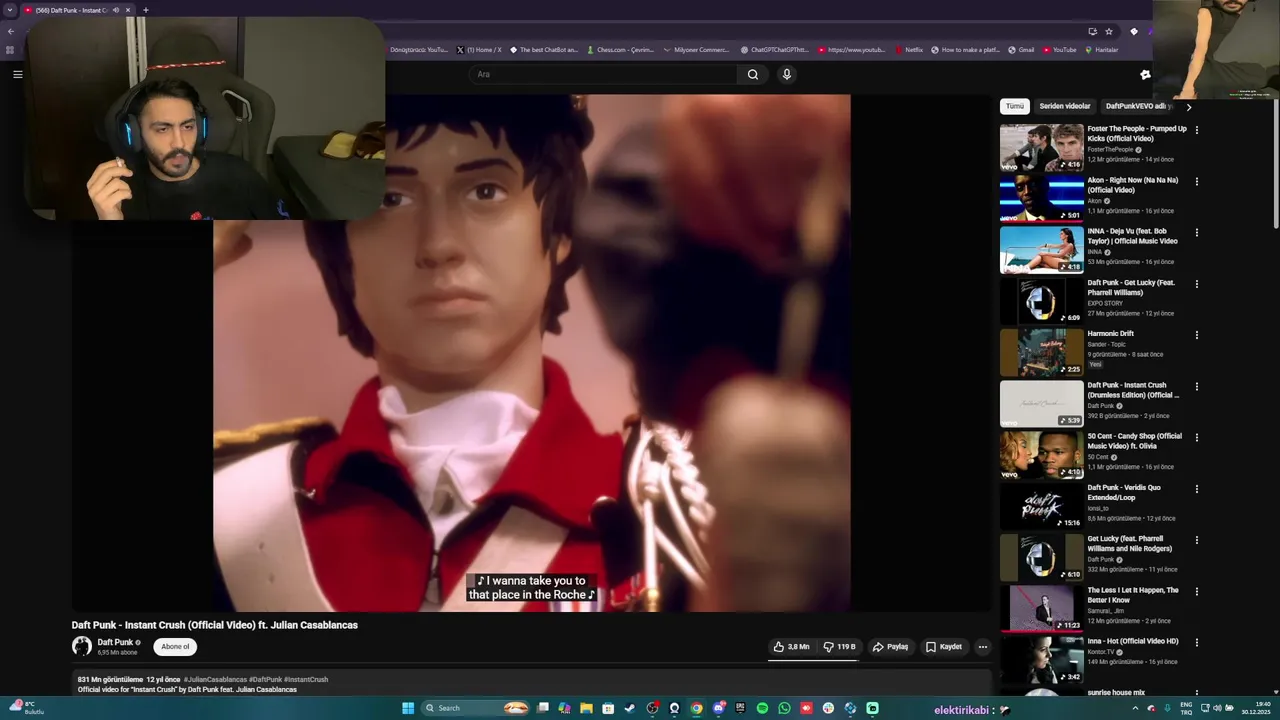Open the Netflix bookmark
The height and width of the screenshot is (720, 1280).
(x=910, y=50)
